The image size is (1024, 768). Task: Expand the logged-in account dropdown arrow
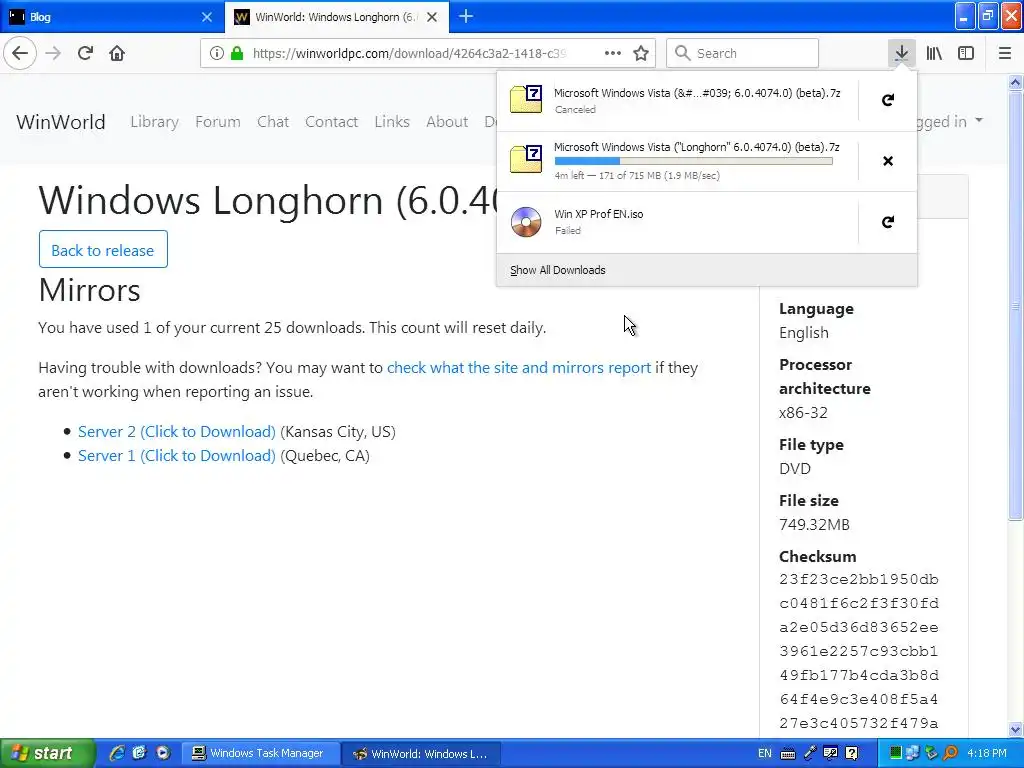978,120
